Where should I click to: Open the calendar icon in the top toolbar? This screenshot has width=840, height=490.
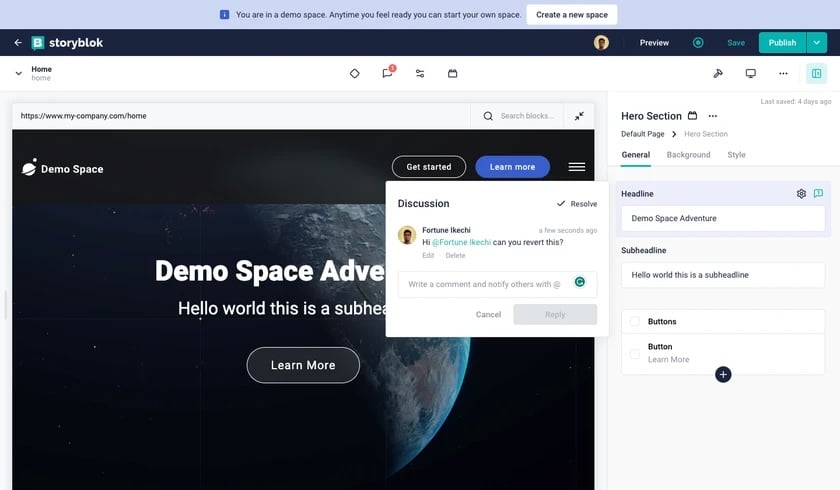coord(452,73)
